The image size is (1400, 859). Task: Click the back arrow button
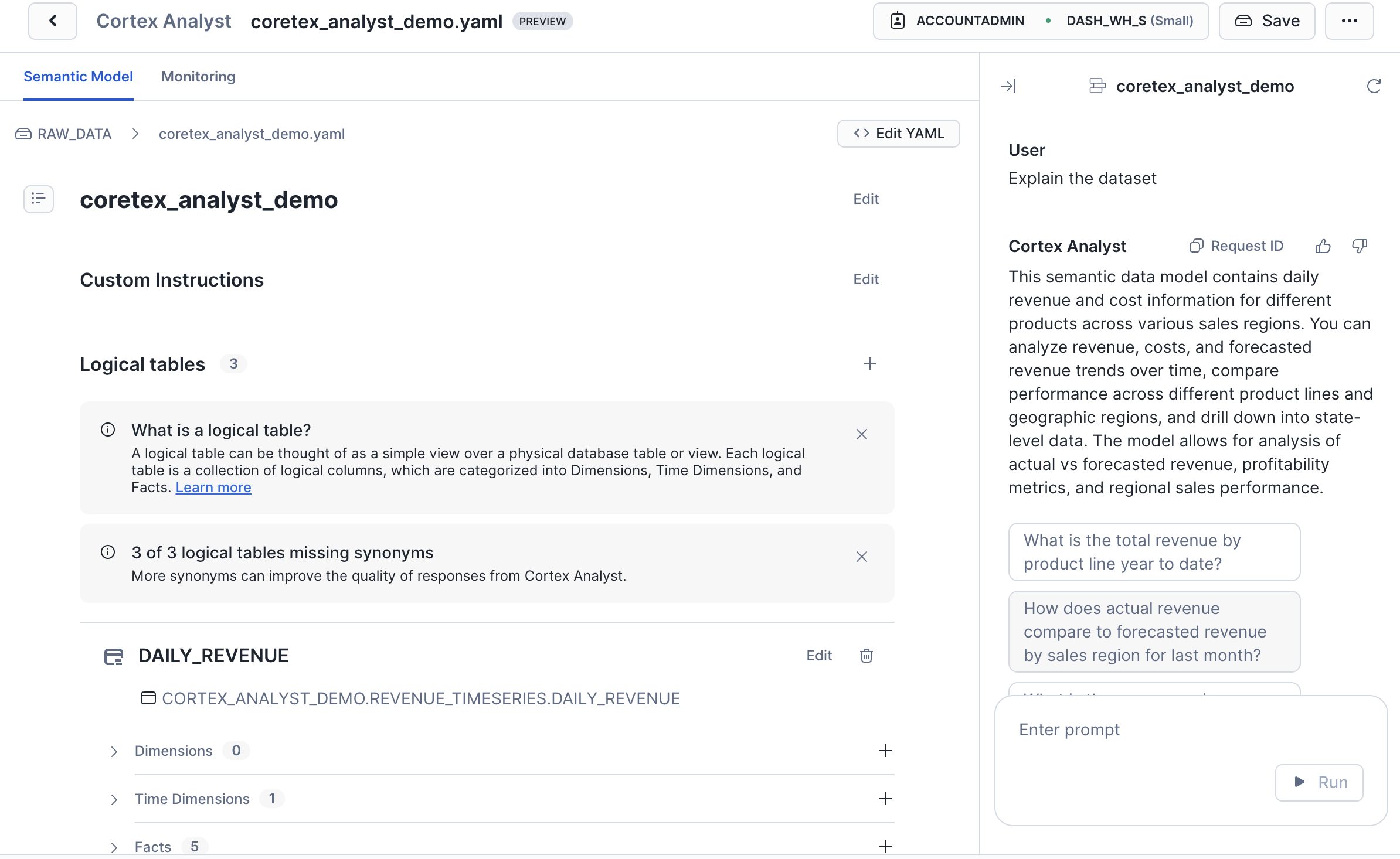(53, 21)
